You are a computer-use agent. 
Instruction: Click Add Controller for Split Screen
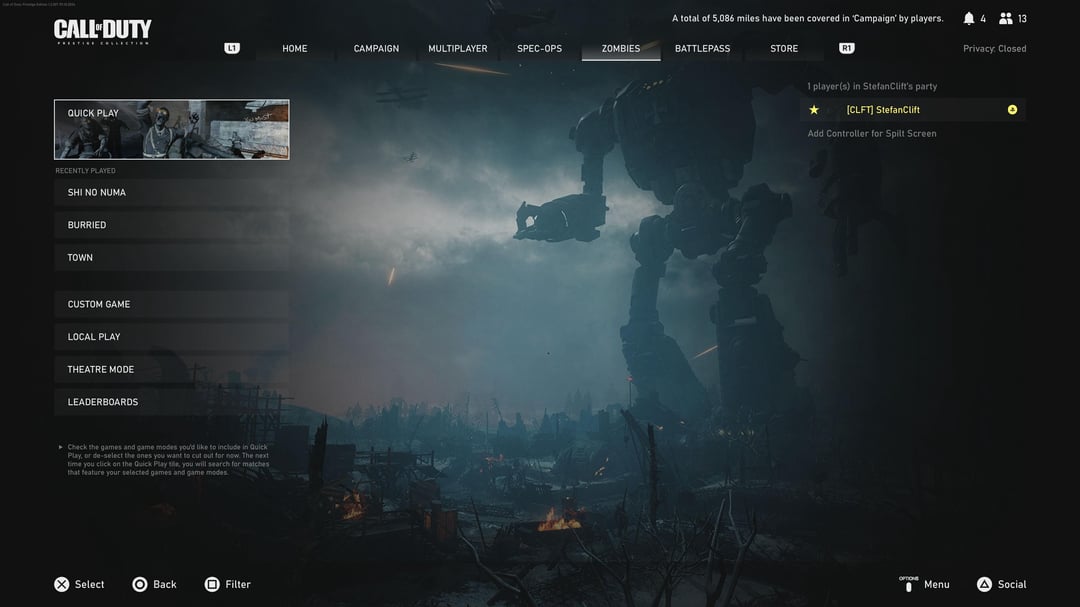(x=872, y=134)
